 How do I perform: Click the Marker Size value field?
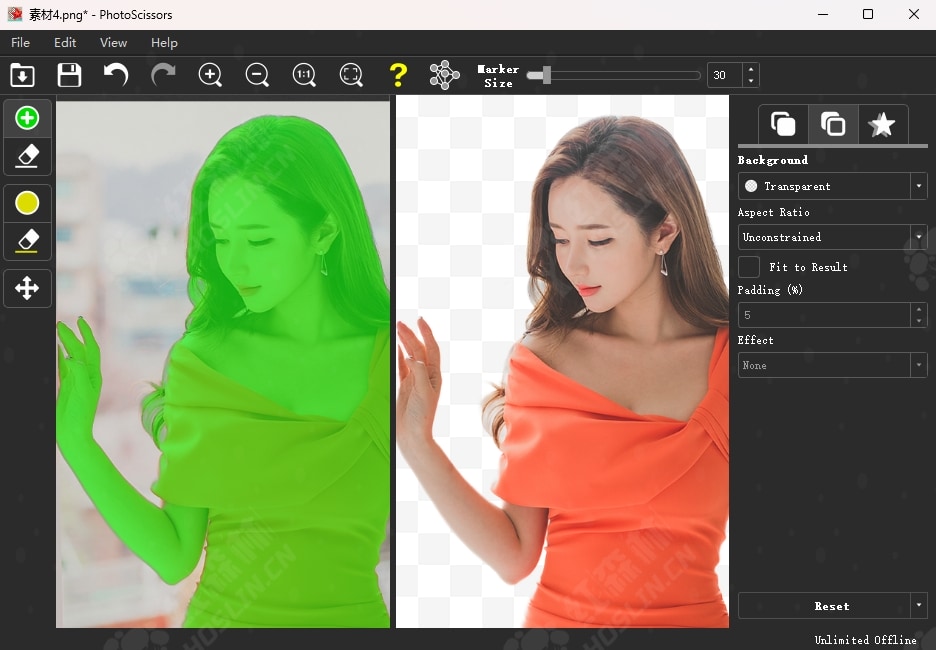[x=724, y=75]
